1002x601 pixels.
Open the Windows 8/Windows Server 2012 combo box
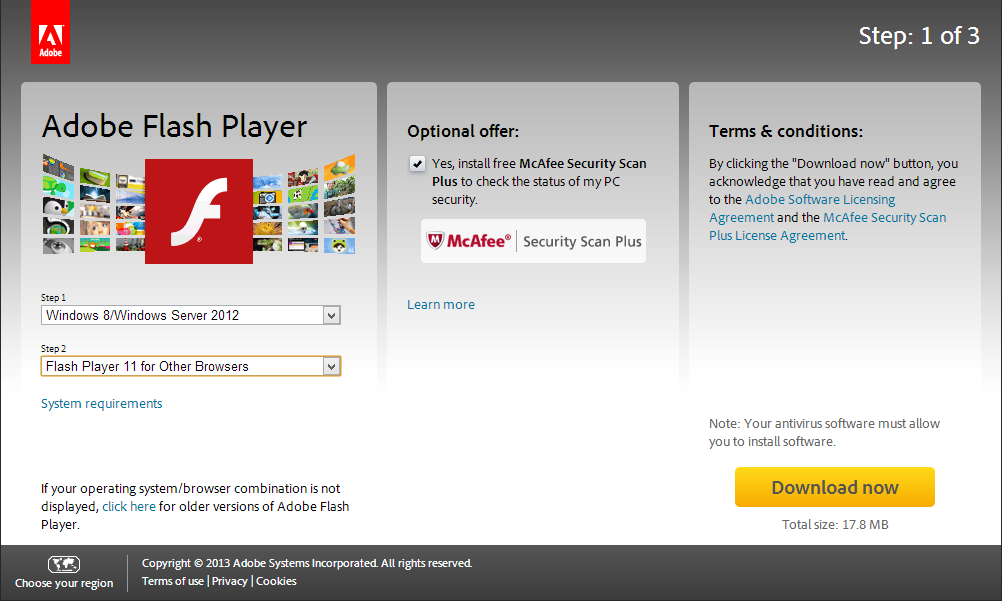tap(191, 315)
